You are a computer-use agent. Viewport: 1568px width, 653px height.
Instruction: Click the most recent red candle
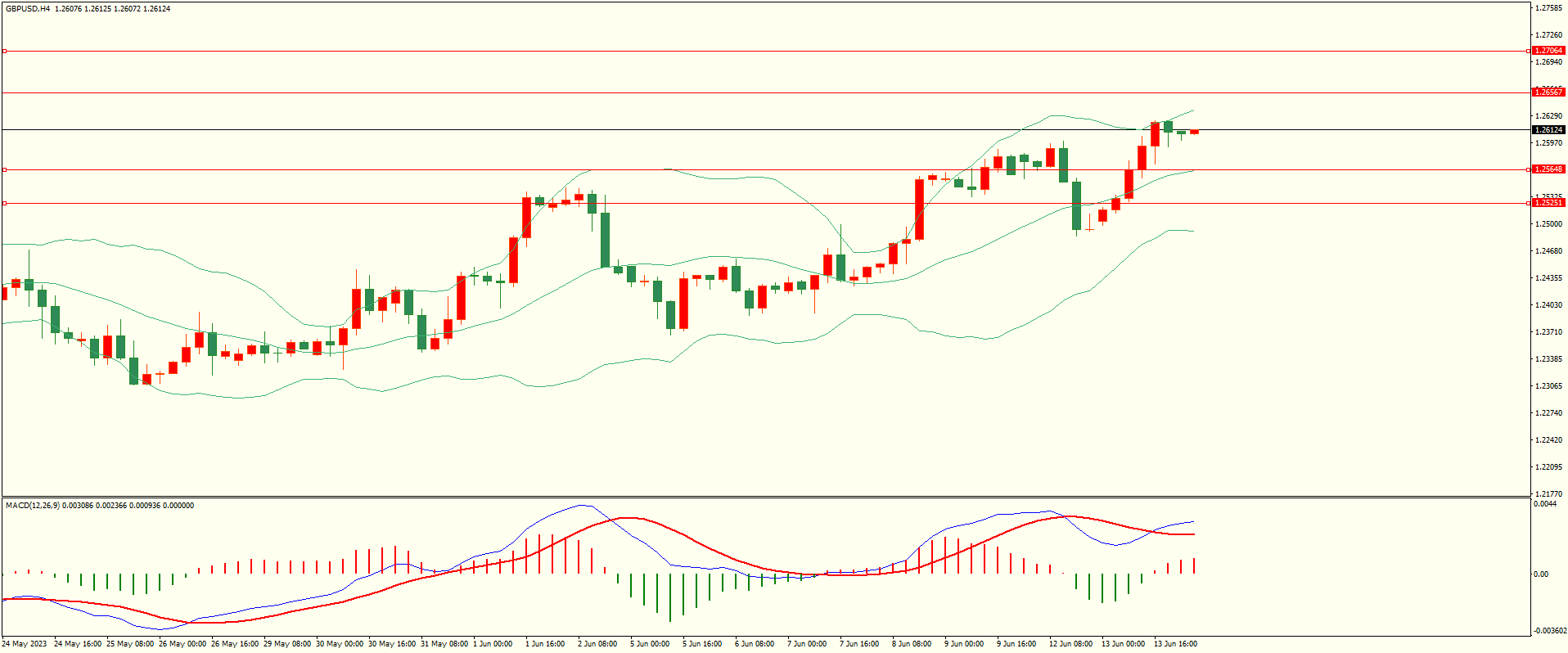click(1194, 132)
